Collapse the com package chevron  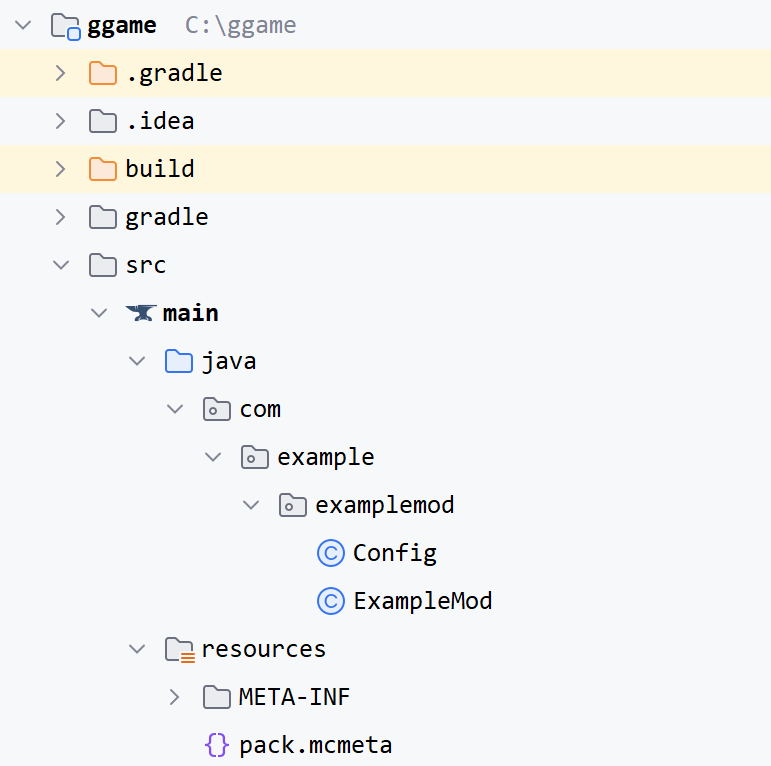[x=175, y=409]
